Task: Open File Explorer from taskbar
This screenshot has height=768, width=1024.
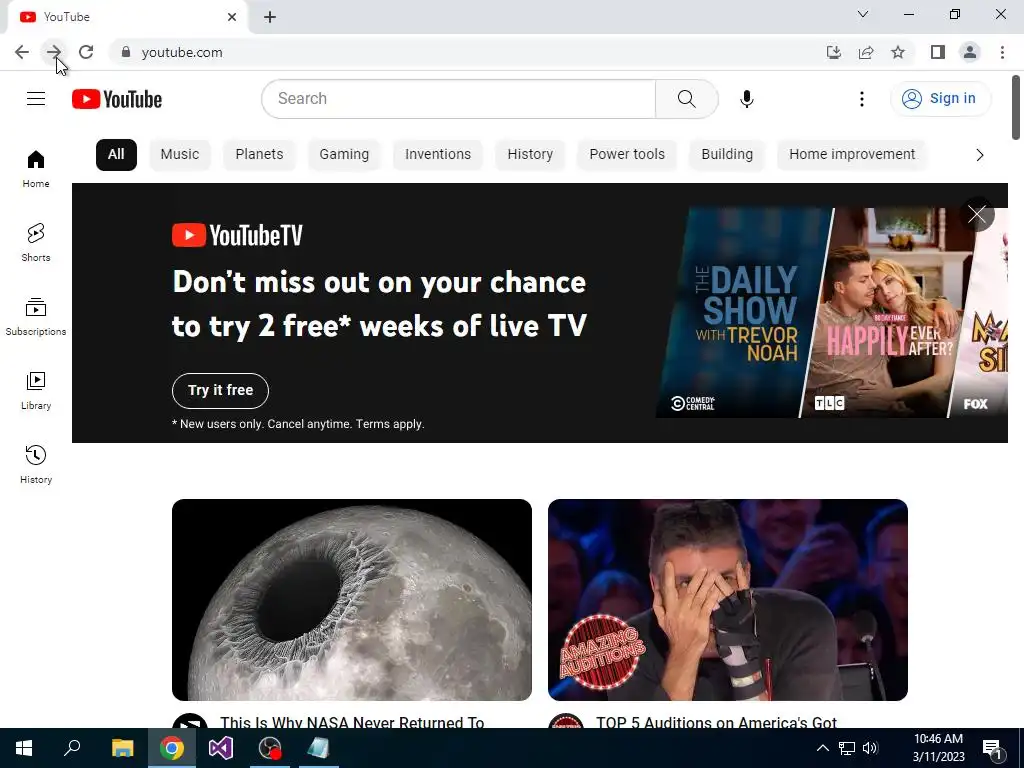Action: 122,748
